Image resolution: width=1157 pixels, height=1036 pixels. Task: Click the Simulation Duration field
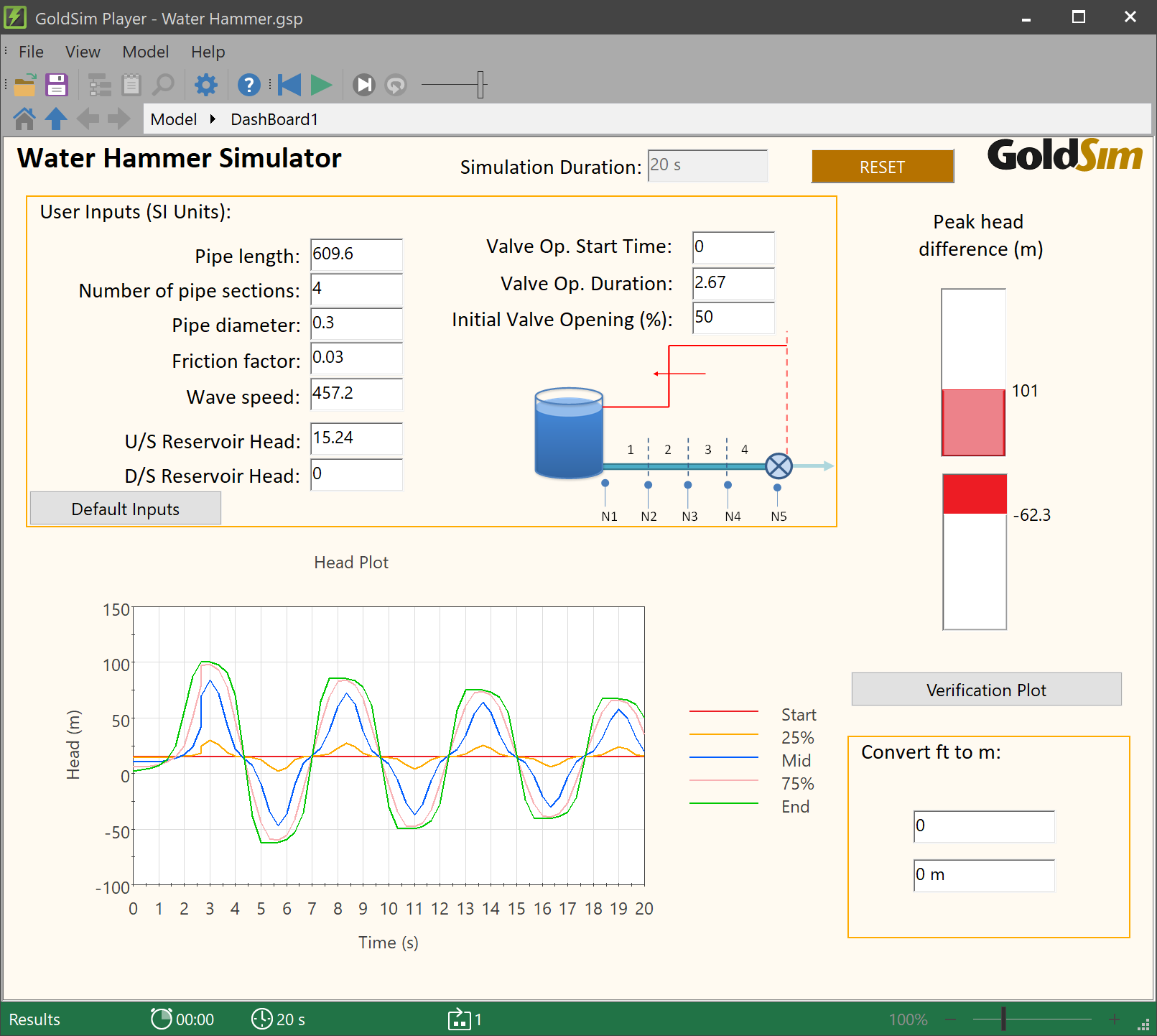(x=707, y=165)
